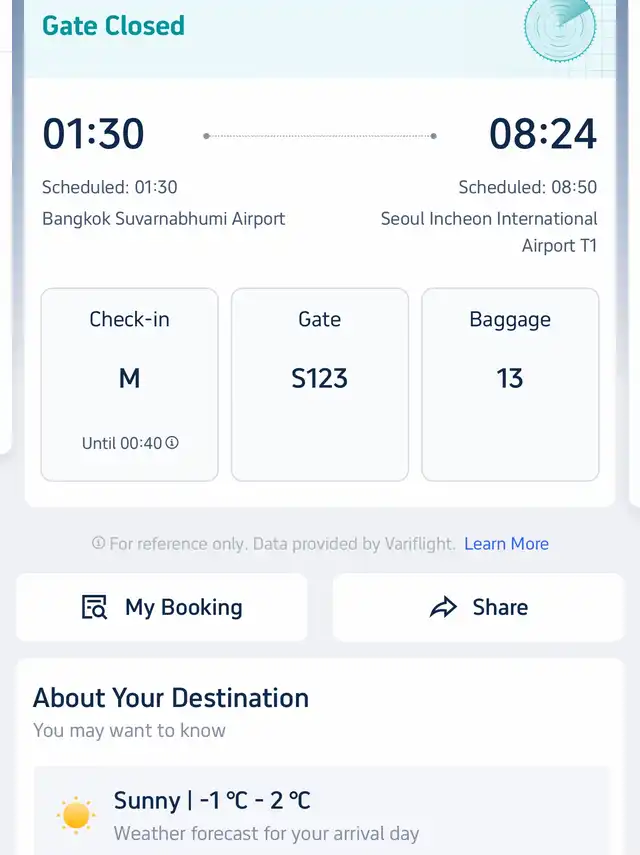Tap the info icon before For reference only
Screen dimensions: 640x855
pyautogui.click(x=98, y=544)
